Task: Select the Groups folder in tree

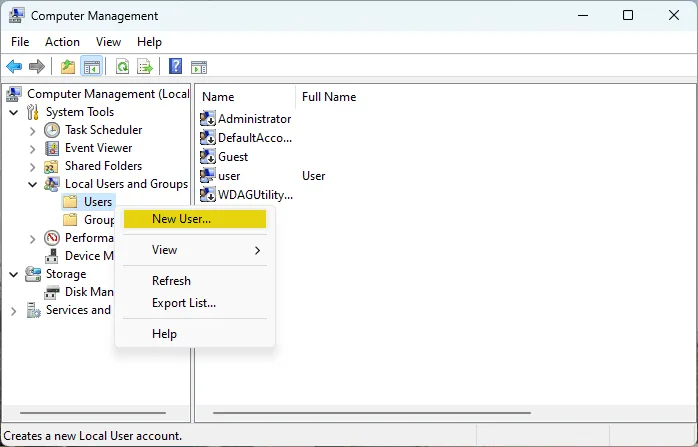Action: (x=99, y=220)
